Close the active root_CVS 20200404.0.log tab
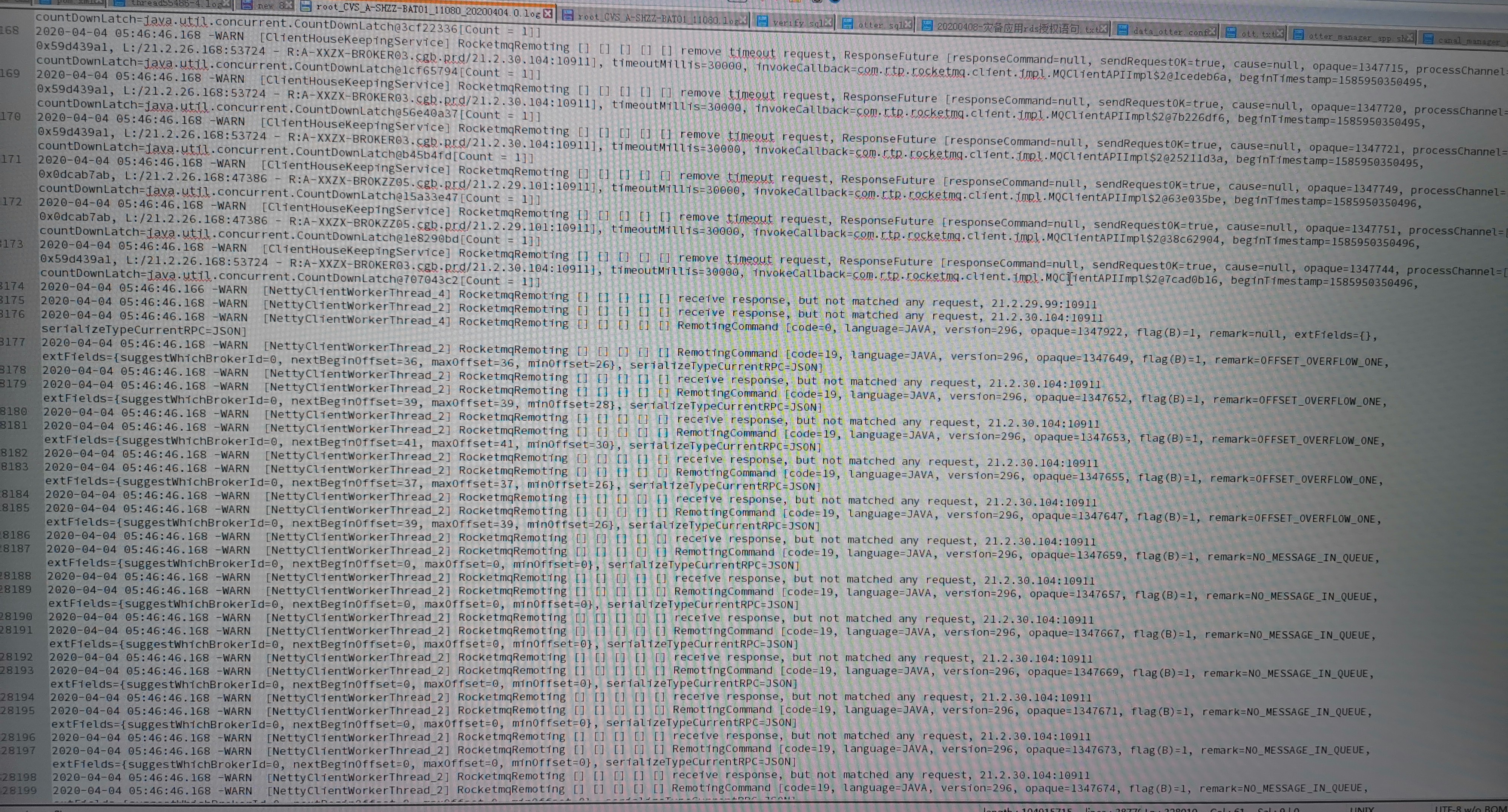1508x812 pixels. pos(548,13)
